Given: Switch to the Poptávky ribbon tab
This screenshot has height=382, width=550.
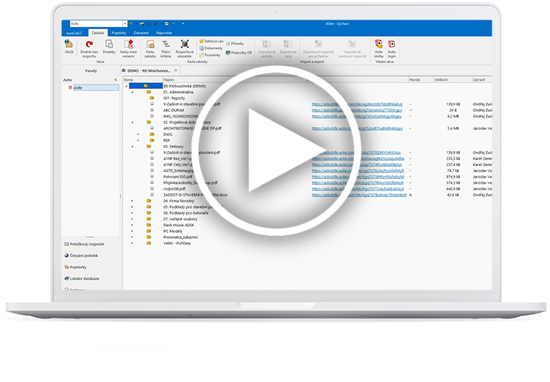Looking at the screenshot, I should pos(119,33).
